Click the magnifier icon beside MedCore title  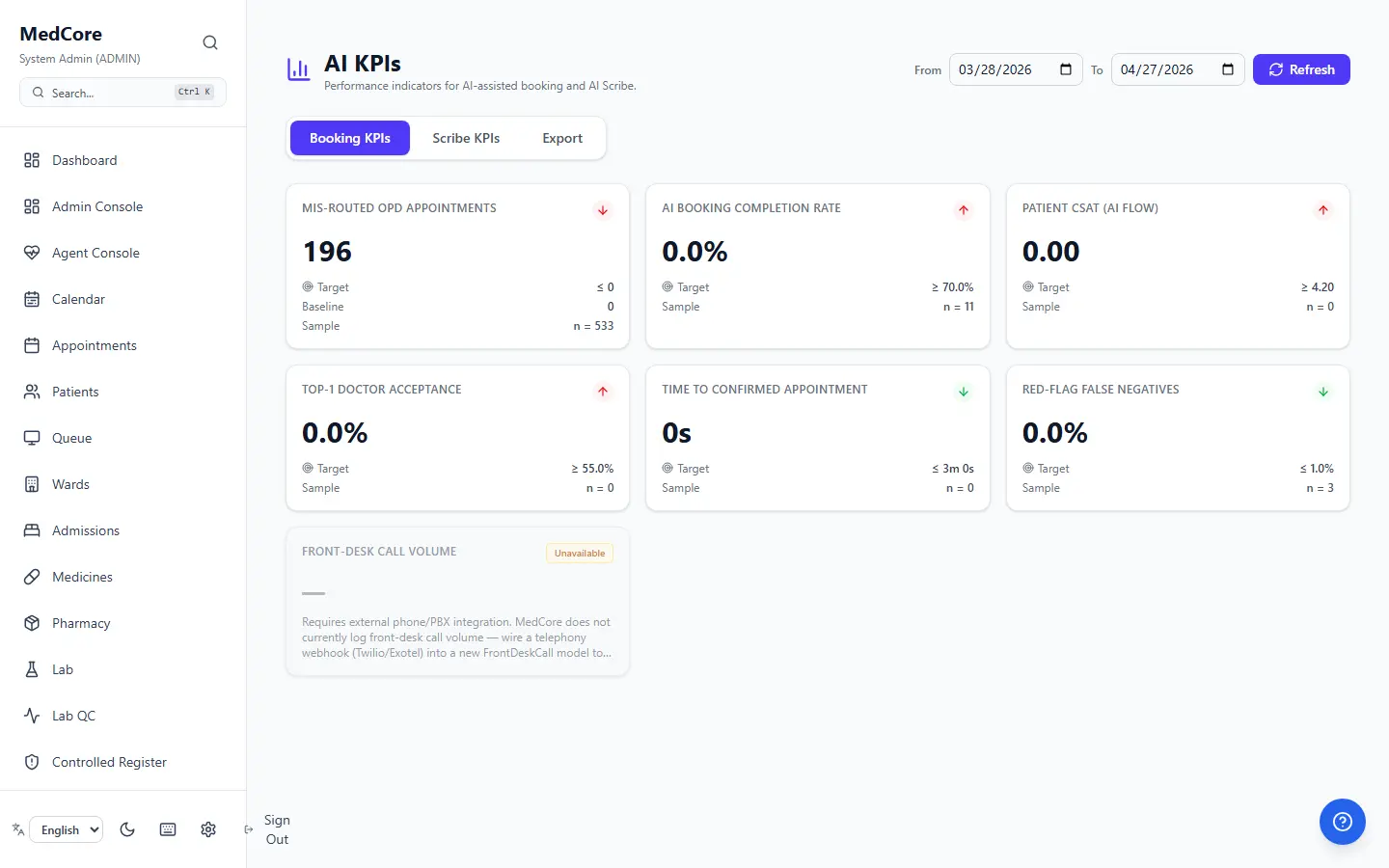pos(210,42)
